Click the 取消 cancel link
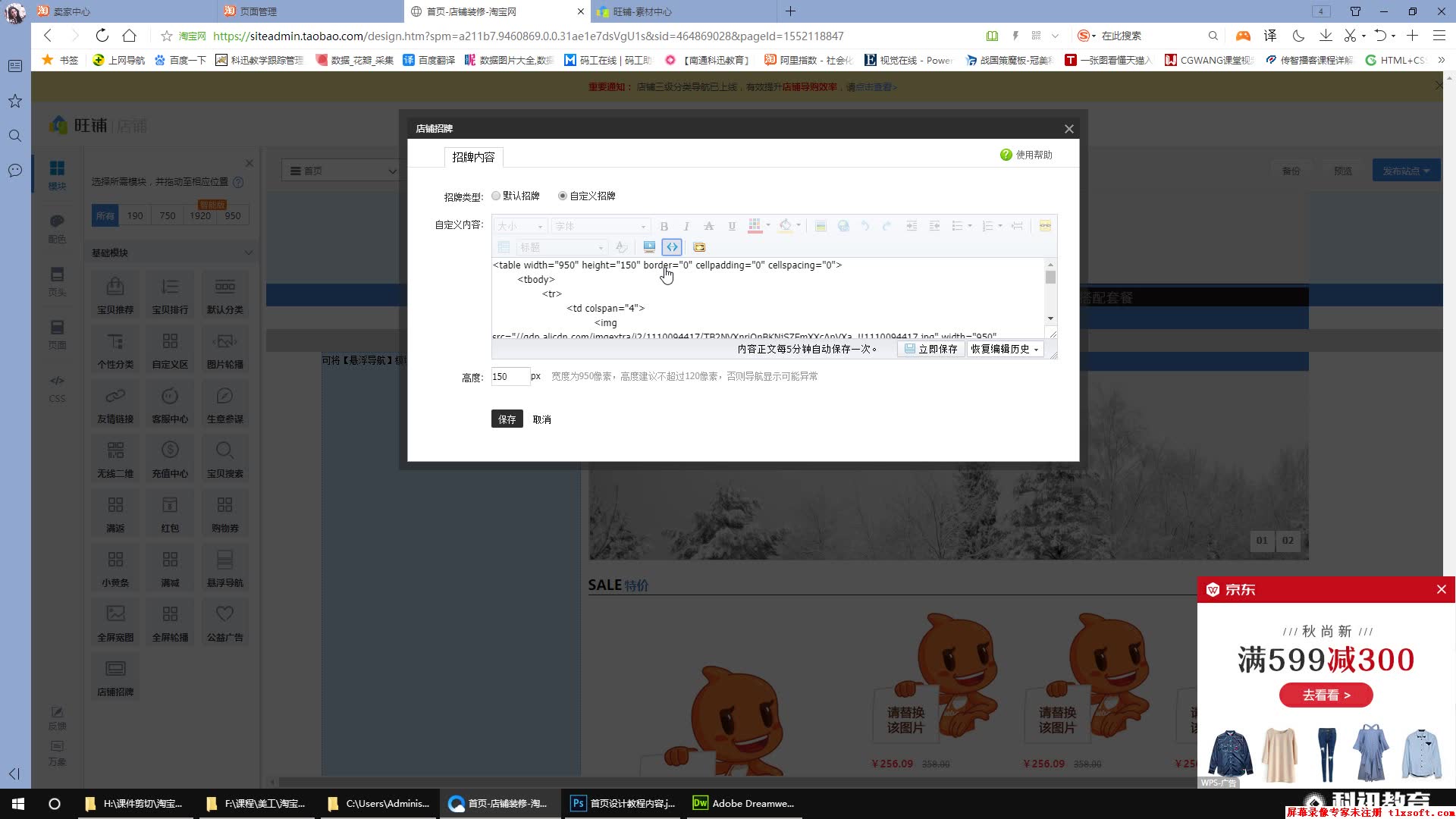This screenshot has height=819, width=1456. (541, 419)
